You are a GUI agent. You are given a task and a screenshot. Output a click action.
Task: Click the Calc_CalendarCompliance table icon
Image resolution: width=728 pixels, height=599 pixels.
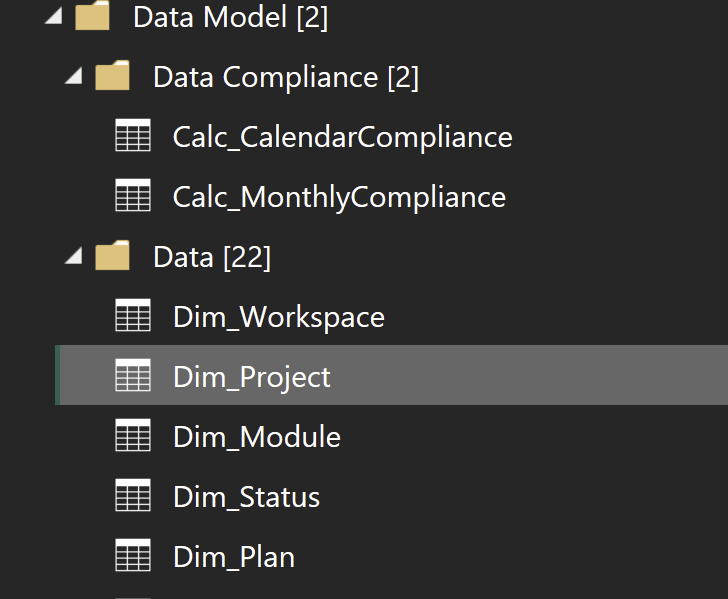[x=133, y=137]
